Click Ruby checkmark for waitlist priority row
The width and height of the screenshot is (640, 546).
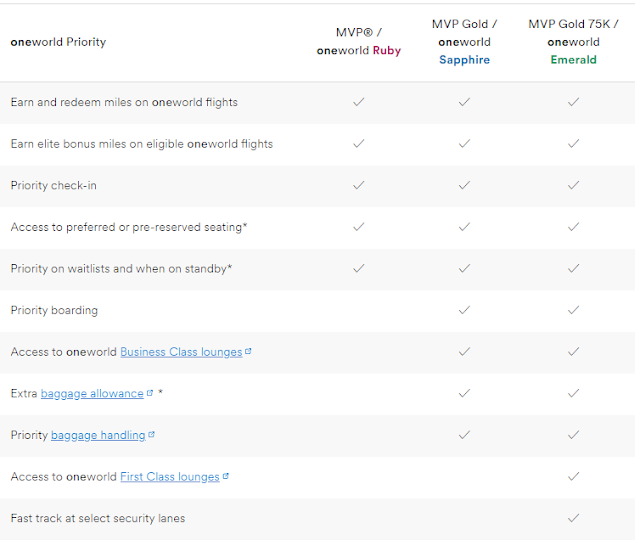click(x=359, y=268)
